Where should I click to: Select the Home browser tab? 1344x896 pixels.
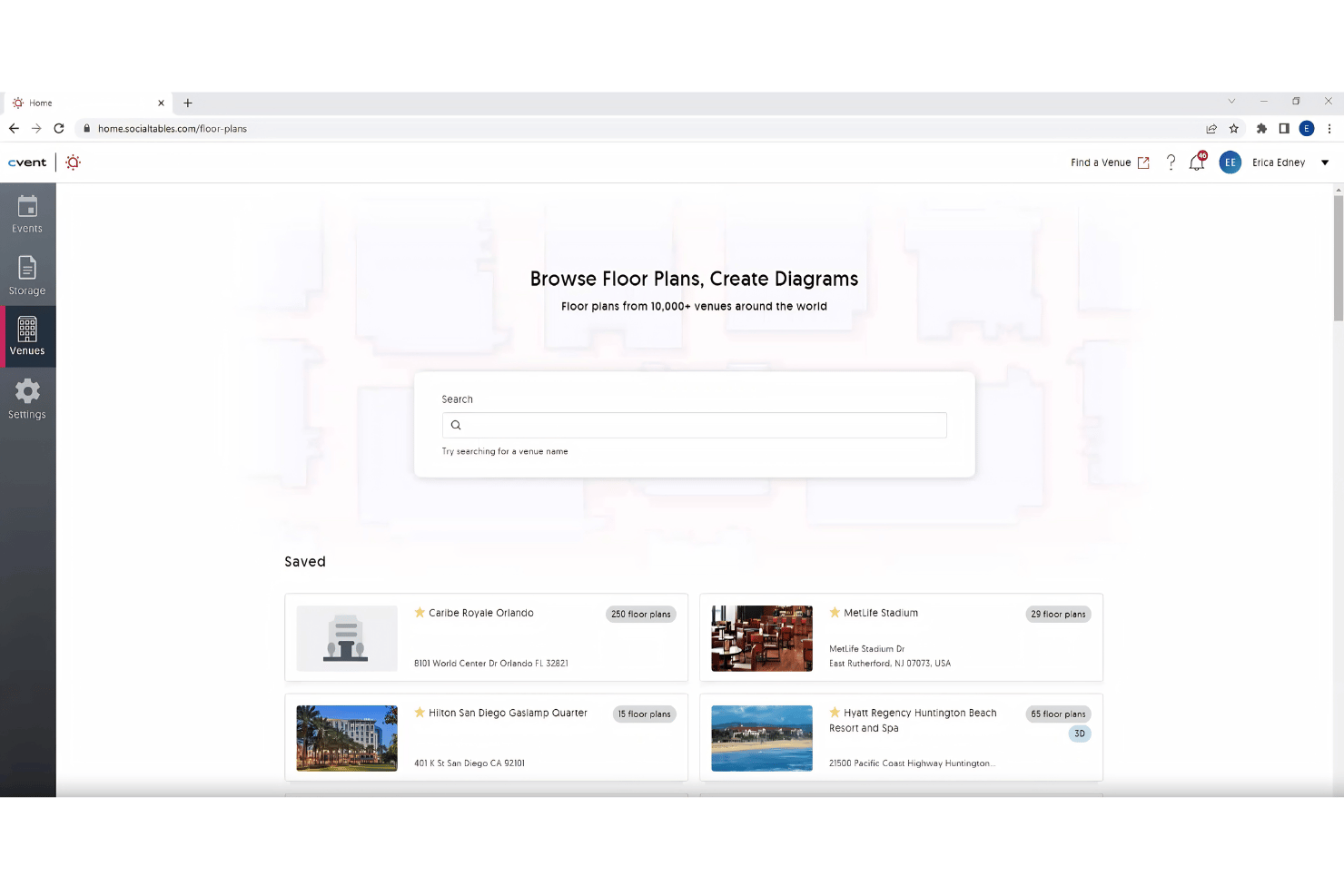coord(86,103)
